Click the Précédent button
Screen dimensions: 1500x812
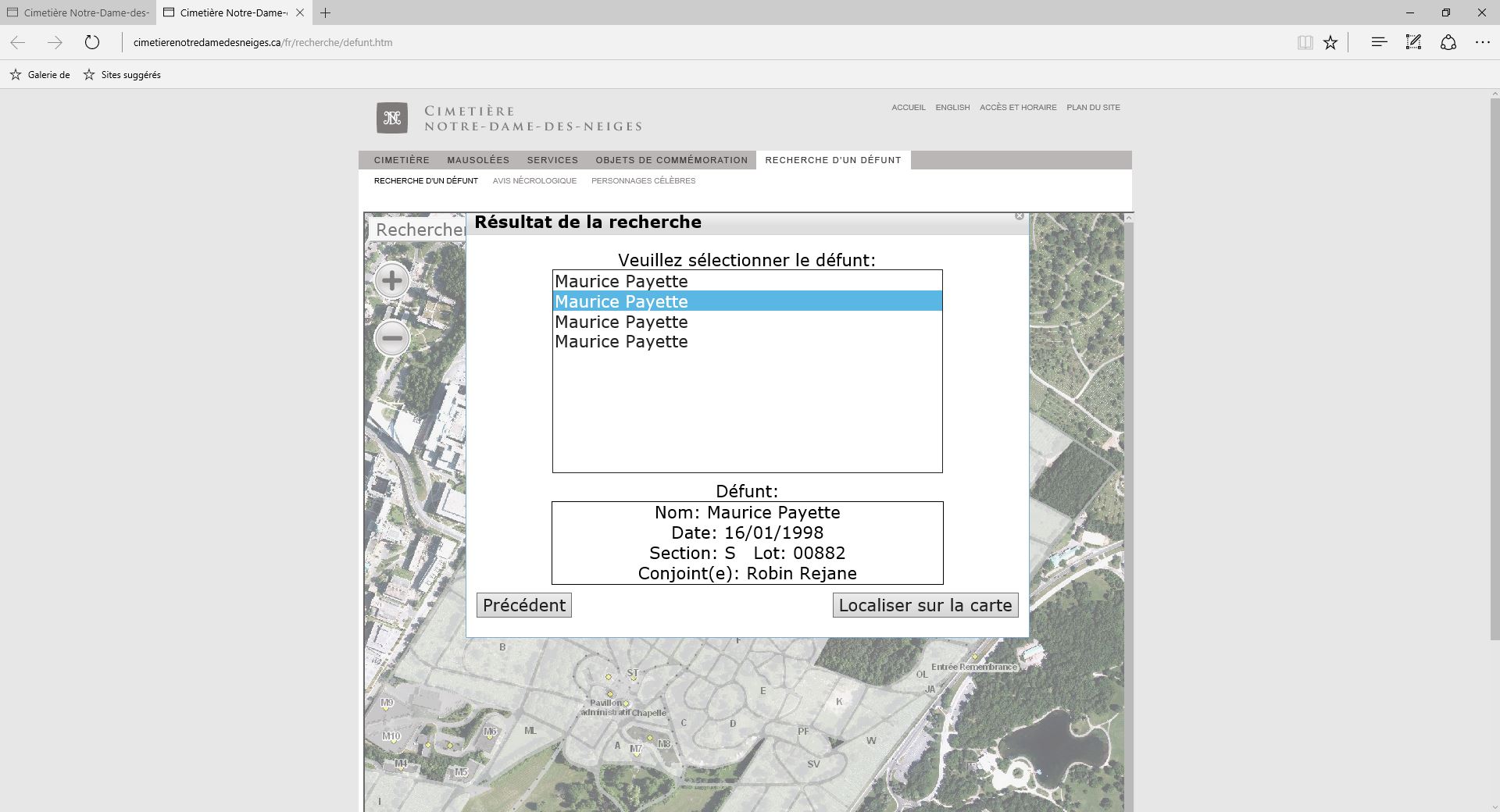[x=524, y=605]
